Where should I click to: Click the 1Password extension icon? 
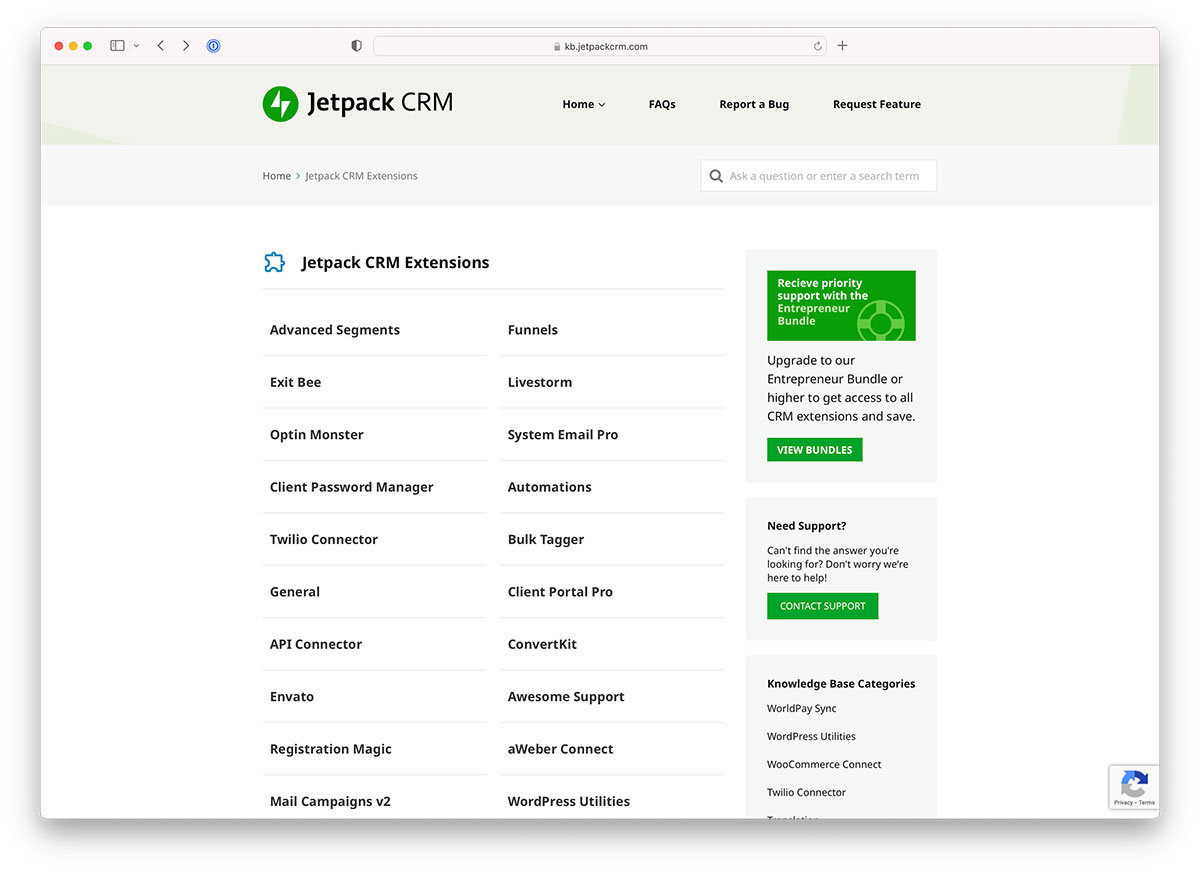213,46
